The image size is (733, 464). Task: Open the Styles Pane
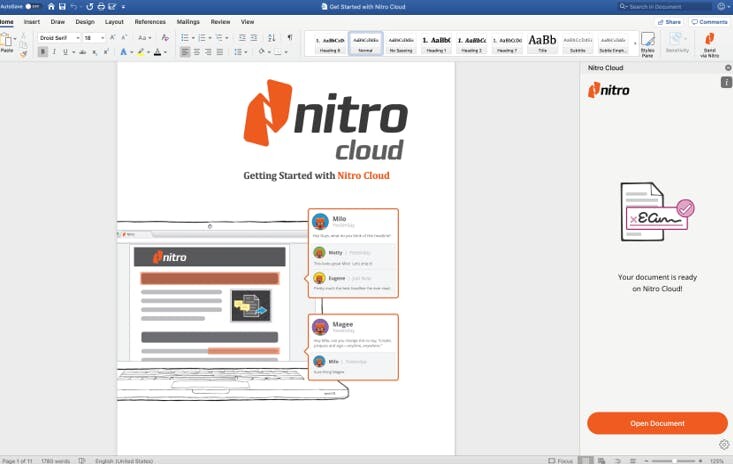(x=647, y=45)
